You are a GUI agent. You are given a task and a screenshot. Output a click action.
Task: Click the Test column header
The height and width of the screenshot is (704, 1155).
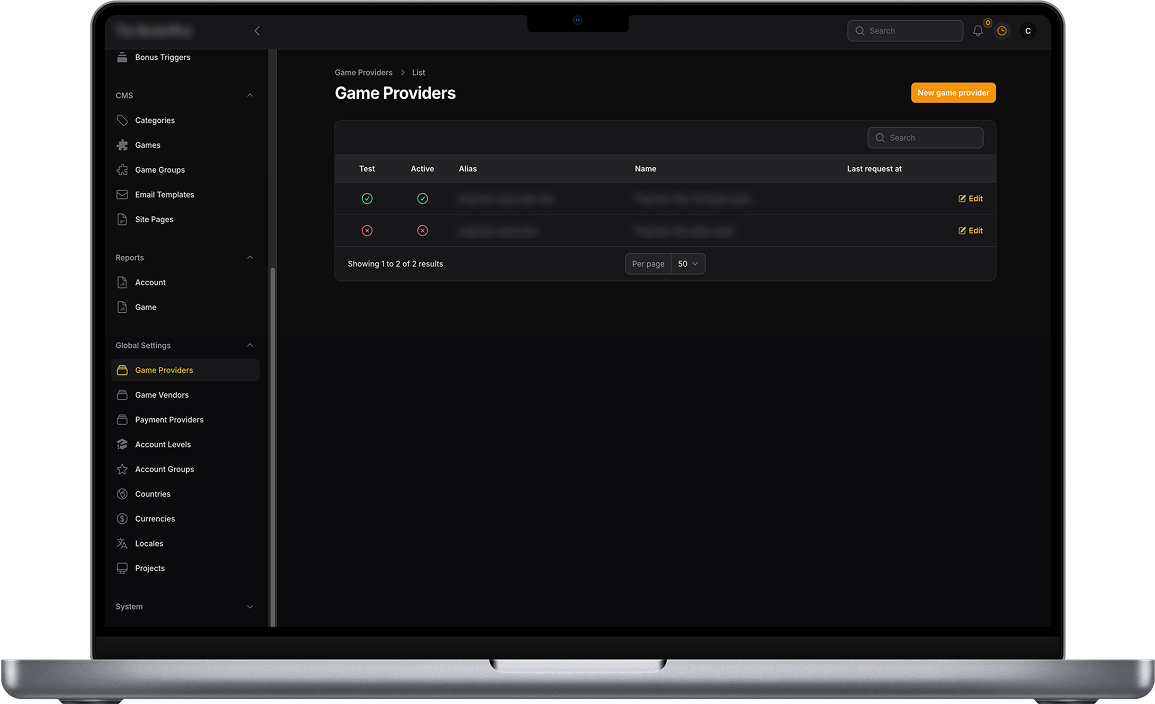pyautogui.click(x=367, y=169)
